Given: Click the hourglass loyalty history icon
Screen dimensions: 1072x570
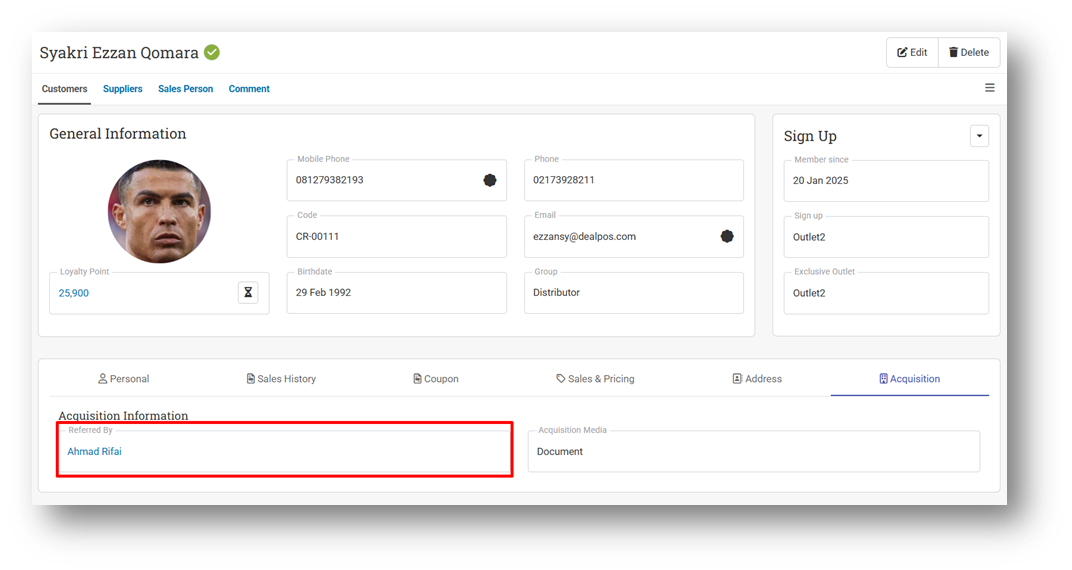Looking at the screenshot, I should click(x=248, y=293).
